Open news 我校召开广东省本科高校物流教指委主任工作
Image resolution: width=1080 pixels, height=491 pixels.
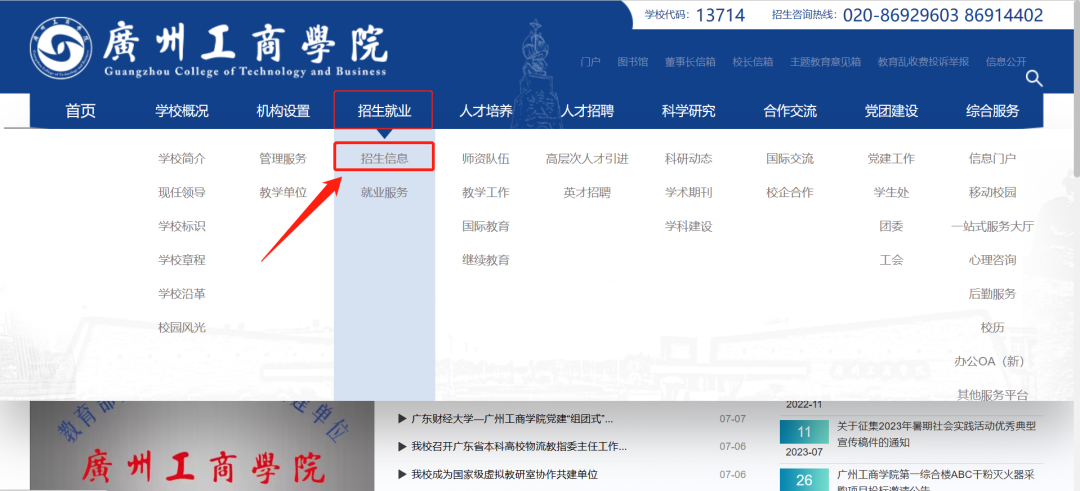(x=519, y=446)
